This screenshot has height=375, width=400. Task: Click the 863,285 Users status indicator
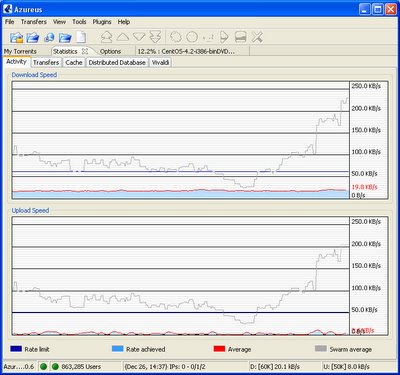pyautogui.click(x=81, y=367)
